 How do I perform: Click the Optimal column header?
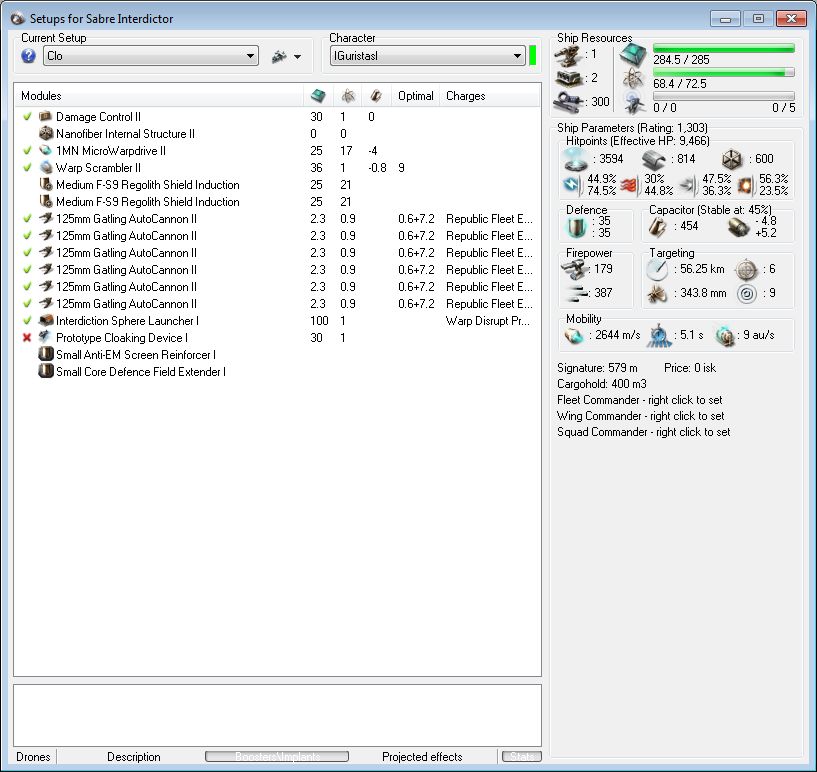pos(416,96)
